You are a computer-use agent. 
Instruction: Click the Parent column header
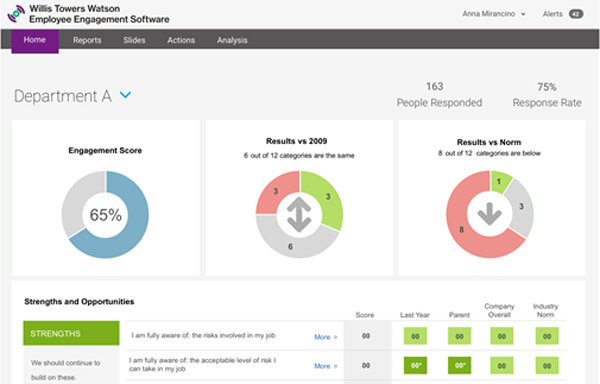pos(459,315)
